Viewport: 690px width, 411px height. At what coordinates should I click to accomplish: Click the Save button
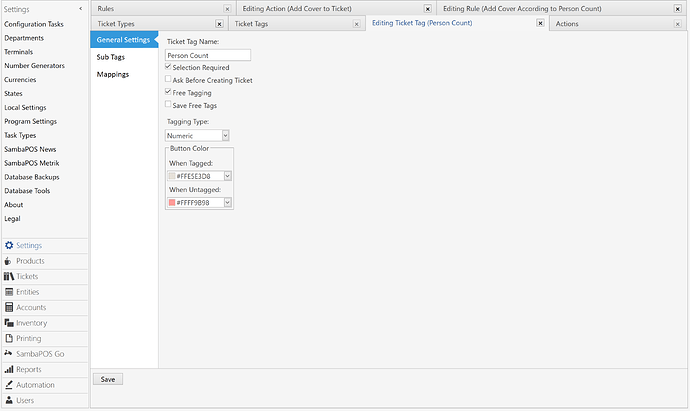pos(108,379)
